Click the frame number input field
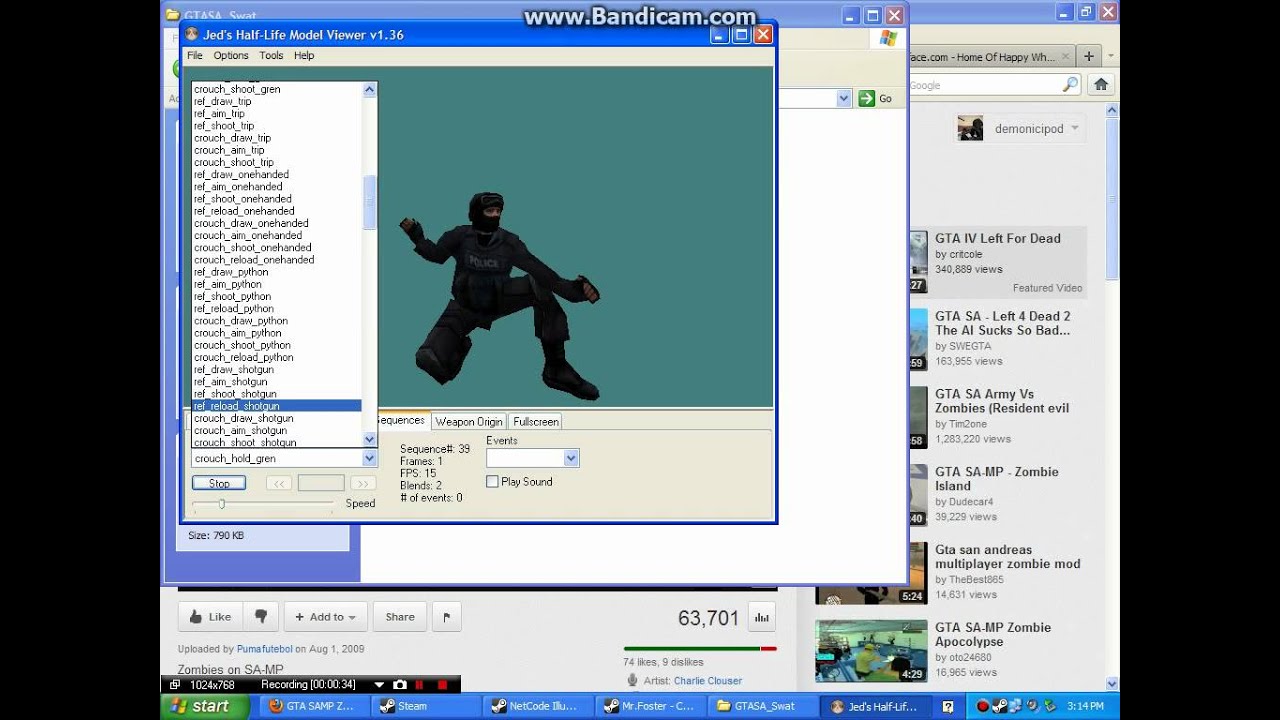 coord(321,484)
